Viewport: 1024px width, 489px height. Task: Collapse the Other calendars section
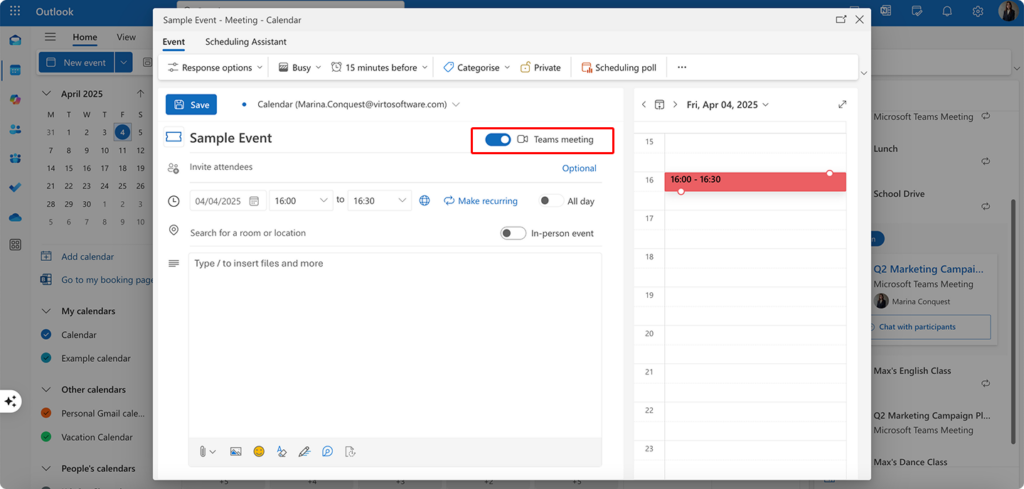click(x=46, y=389)
